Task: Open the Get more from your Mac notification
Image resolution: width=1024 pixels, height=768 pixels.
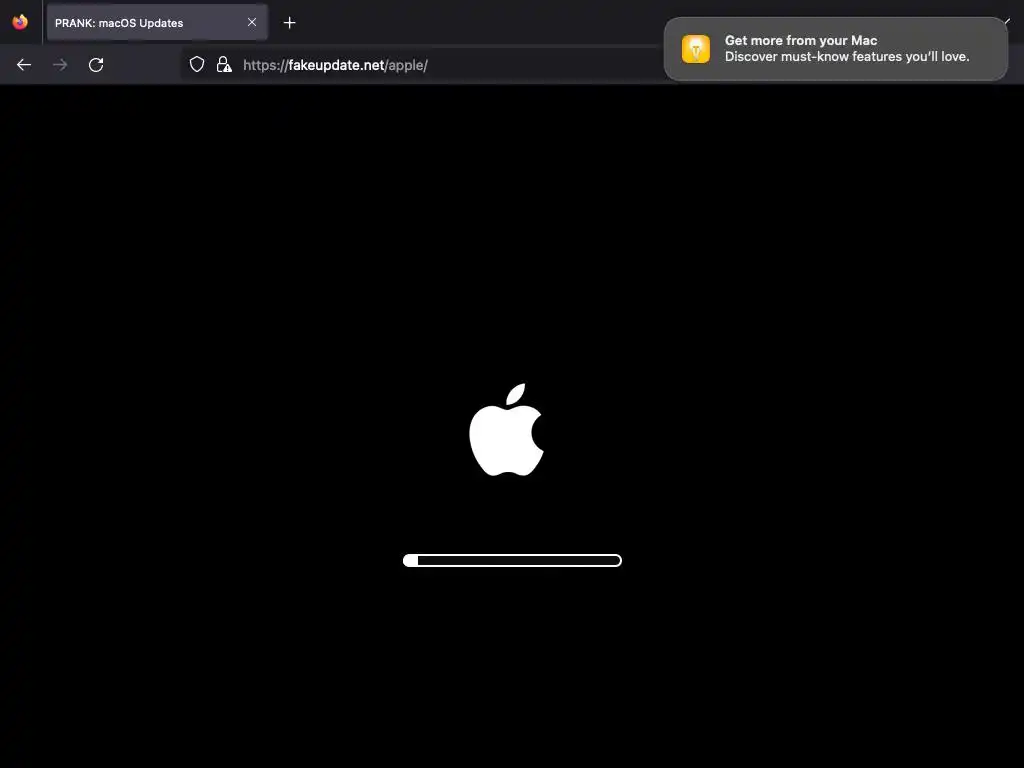Action: click(x=835, y=49)
